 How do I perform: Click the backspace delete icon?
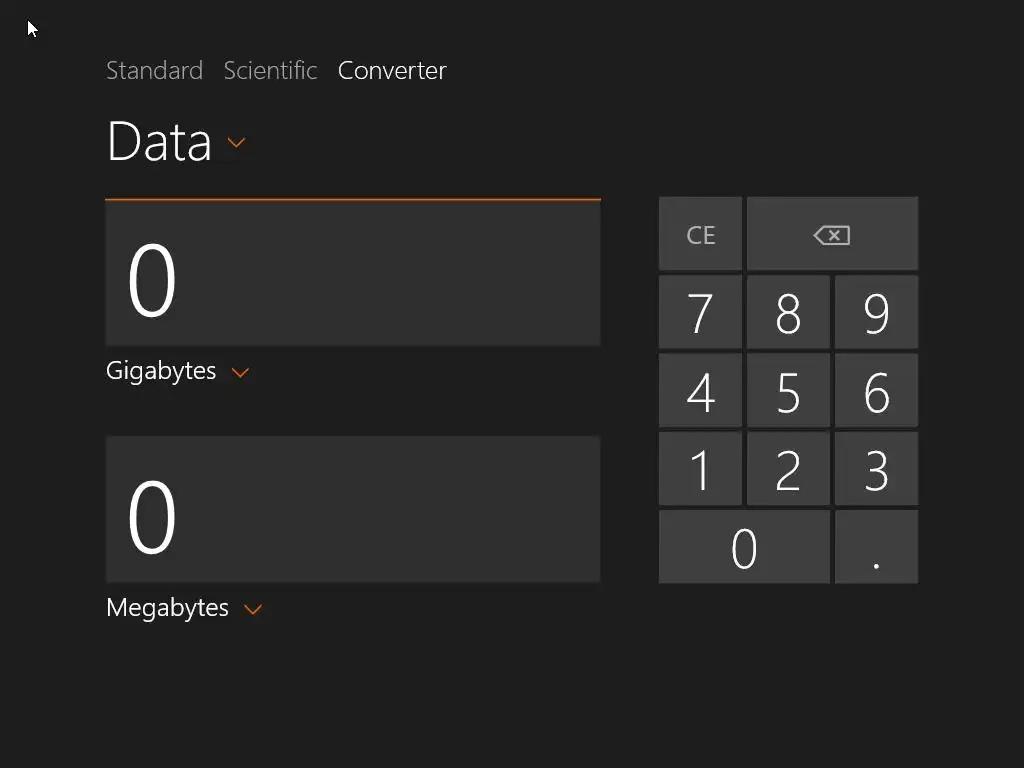pos(831,235)
